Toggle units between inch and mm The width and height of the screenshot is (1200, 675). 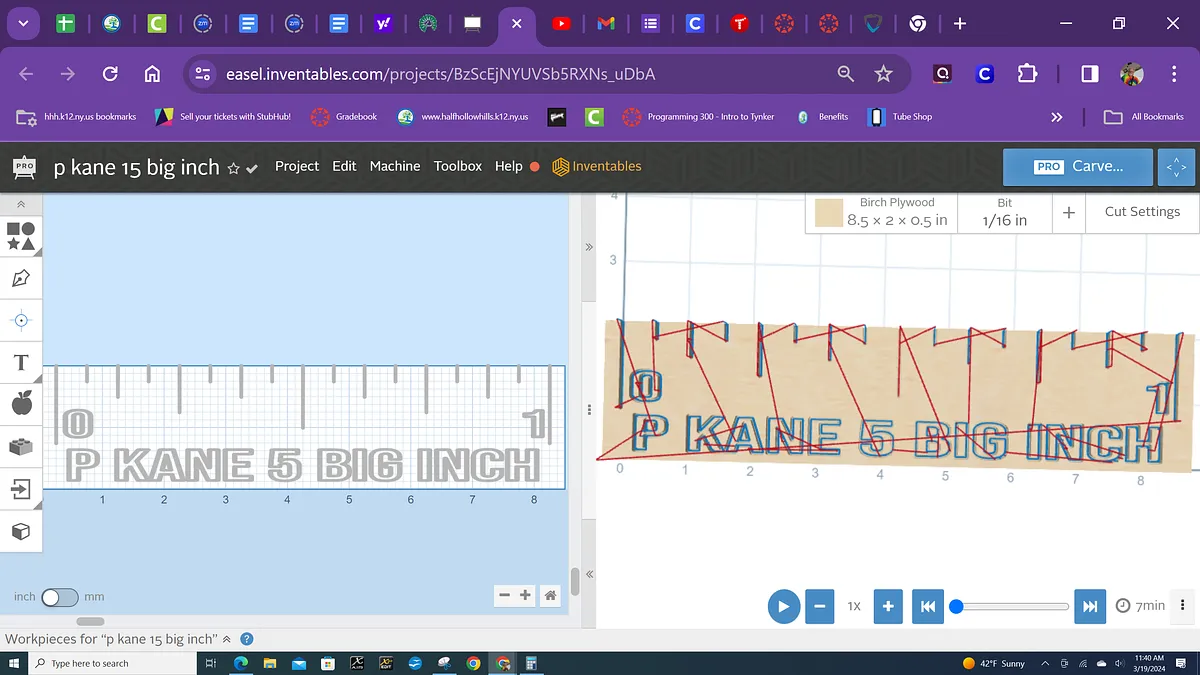coord(59,597)
